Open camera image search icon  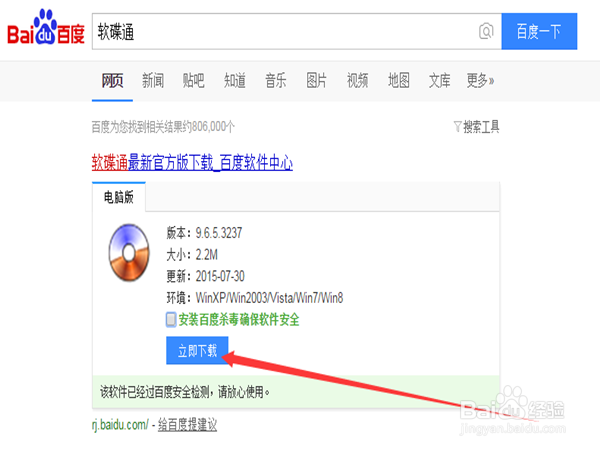(486, 31)
